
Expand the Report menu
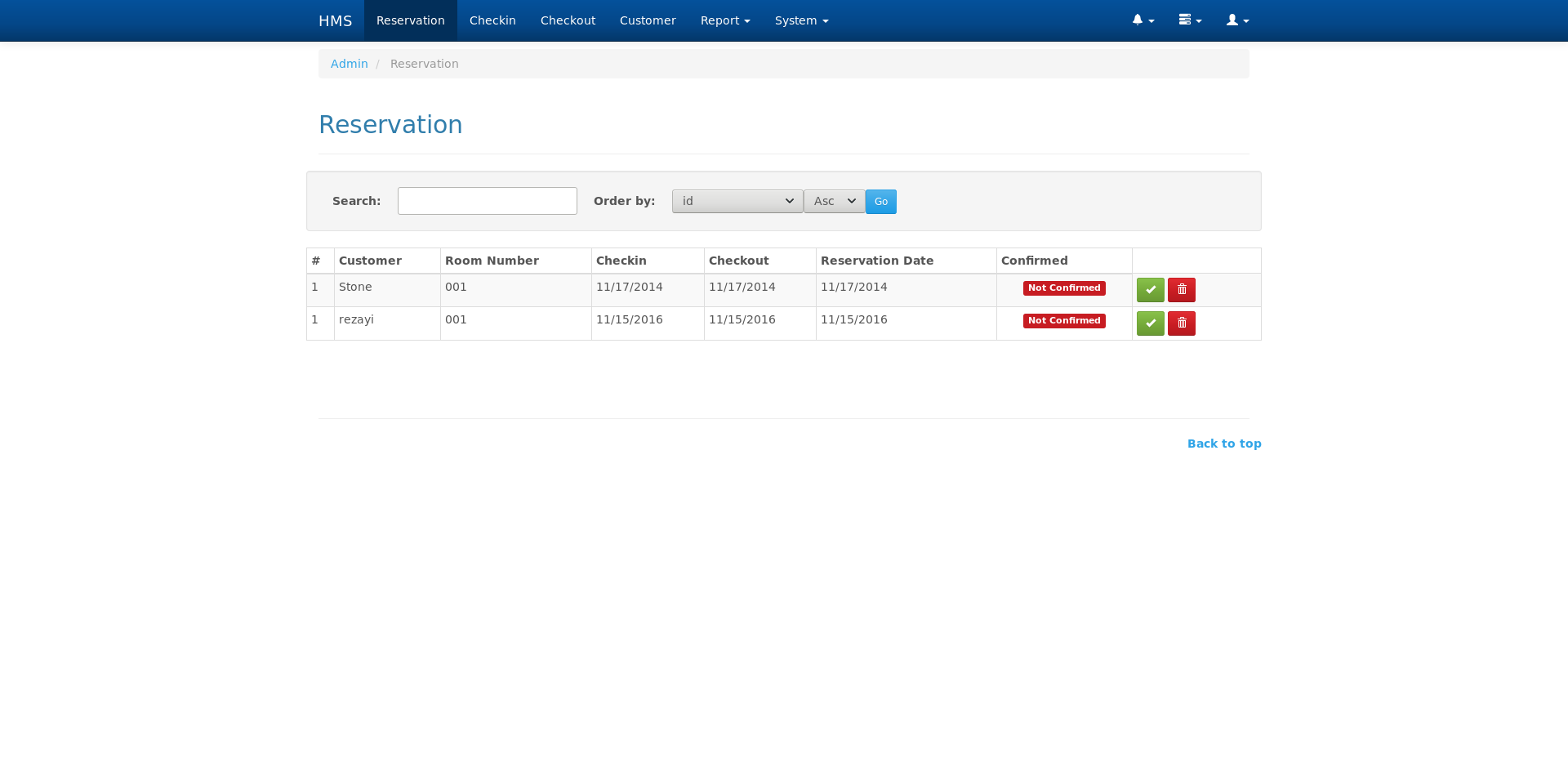point(724,20)
